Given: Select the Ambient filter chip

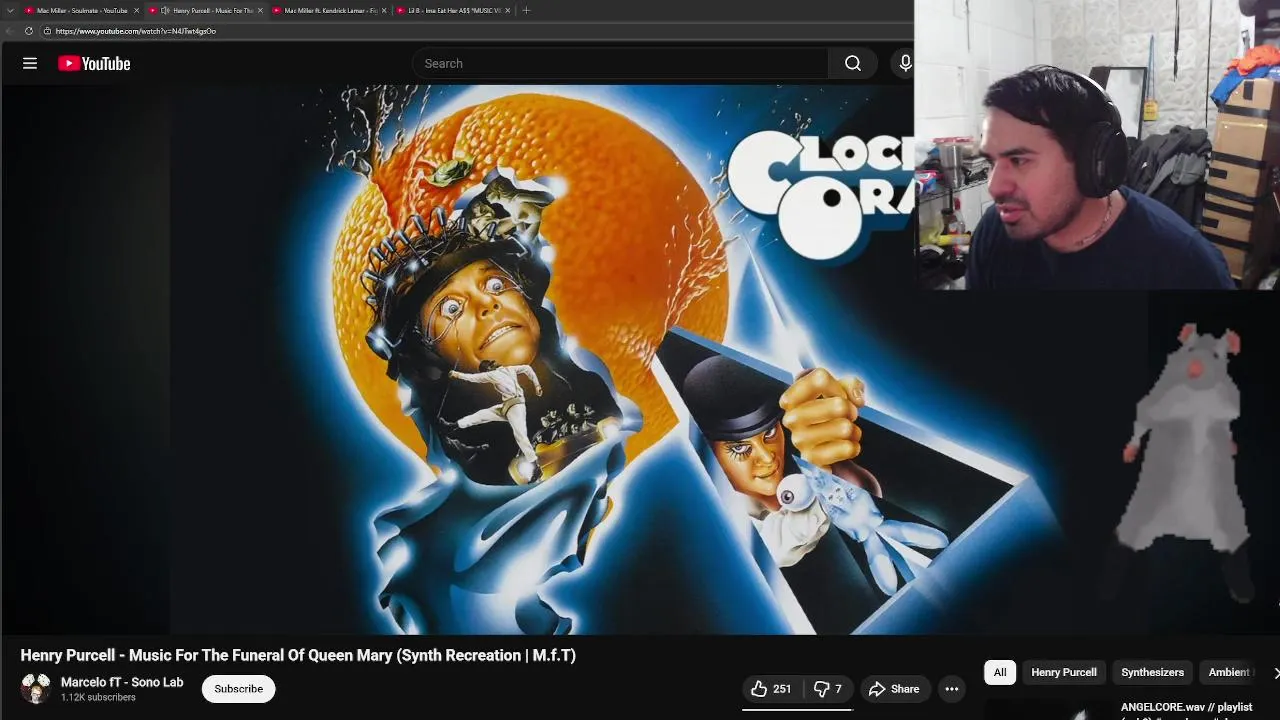Looking at the screenshot, I should [x=1229, y=672].
